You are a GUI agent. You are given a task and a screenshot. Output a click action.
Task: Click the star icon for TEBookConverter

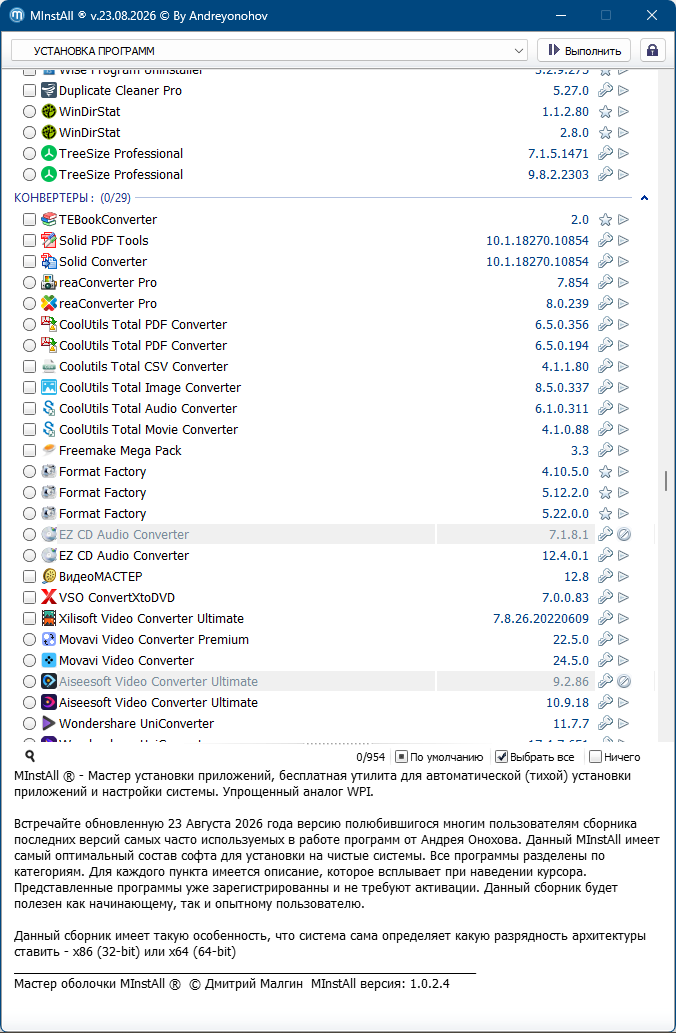coord(605,219)
